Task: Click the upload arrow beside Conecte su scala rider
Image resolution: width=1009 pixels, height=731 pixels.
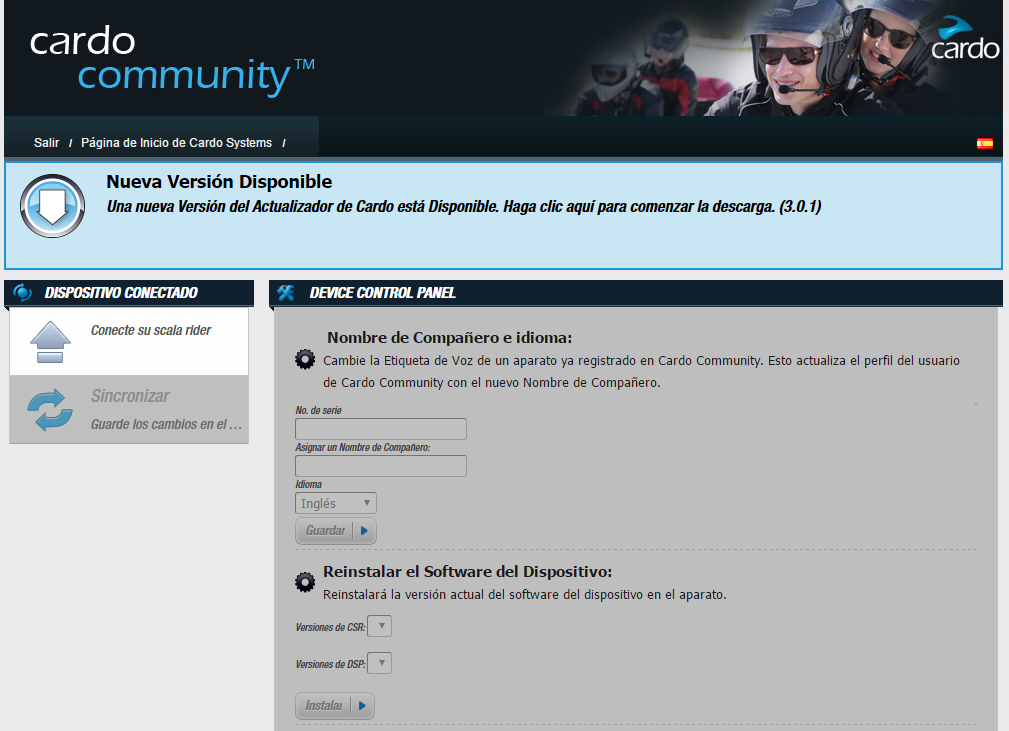Action: coord(51,342)
